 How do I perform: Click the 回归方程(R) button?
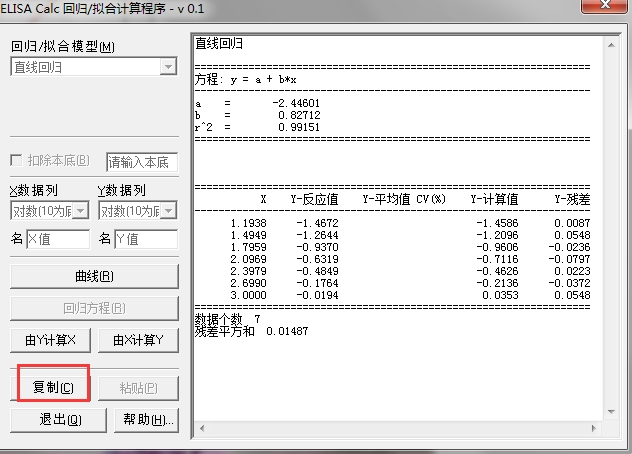coord(94,308)
